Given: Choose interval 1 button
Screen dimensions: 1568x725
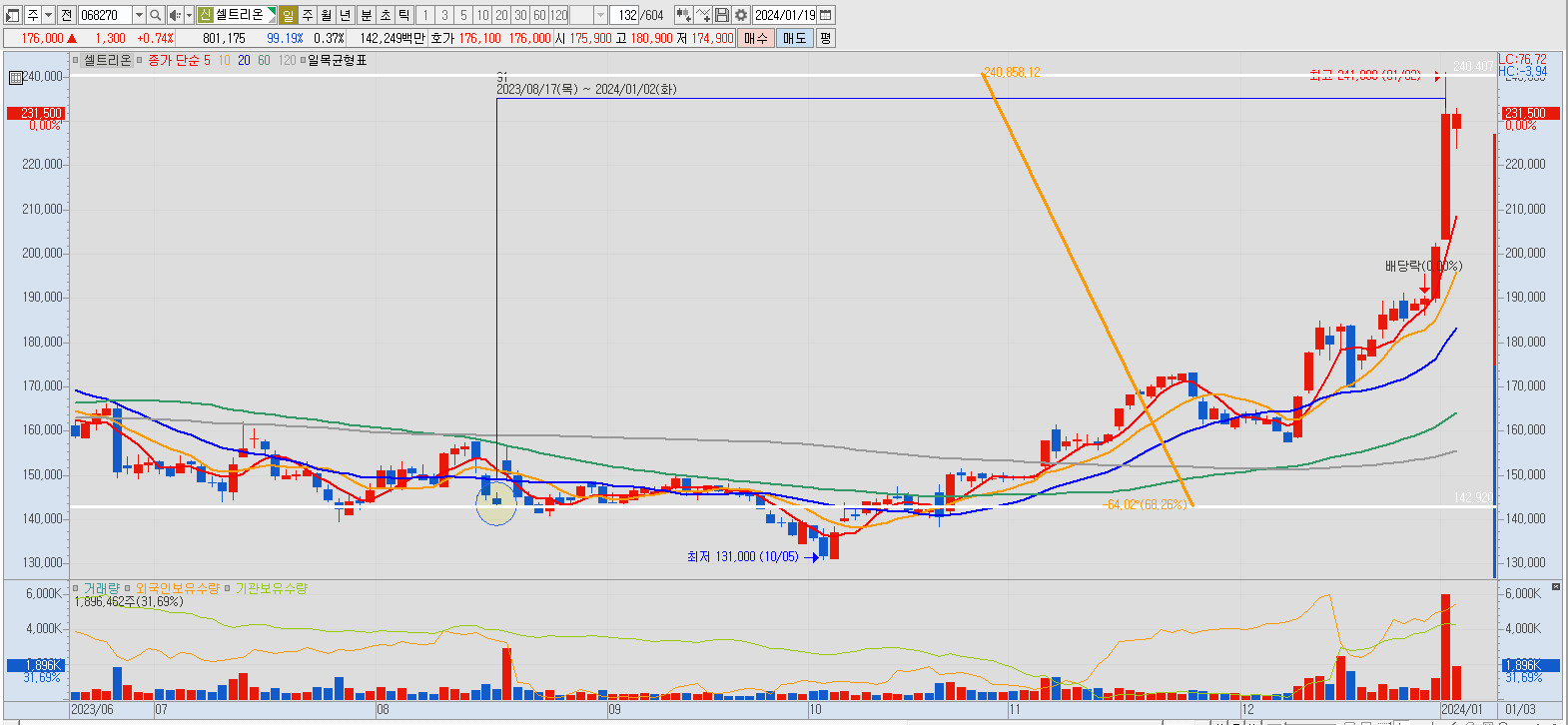Looking at the screenshot, I should 424,15.
